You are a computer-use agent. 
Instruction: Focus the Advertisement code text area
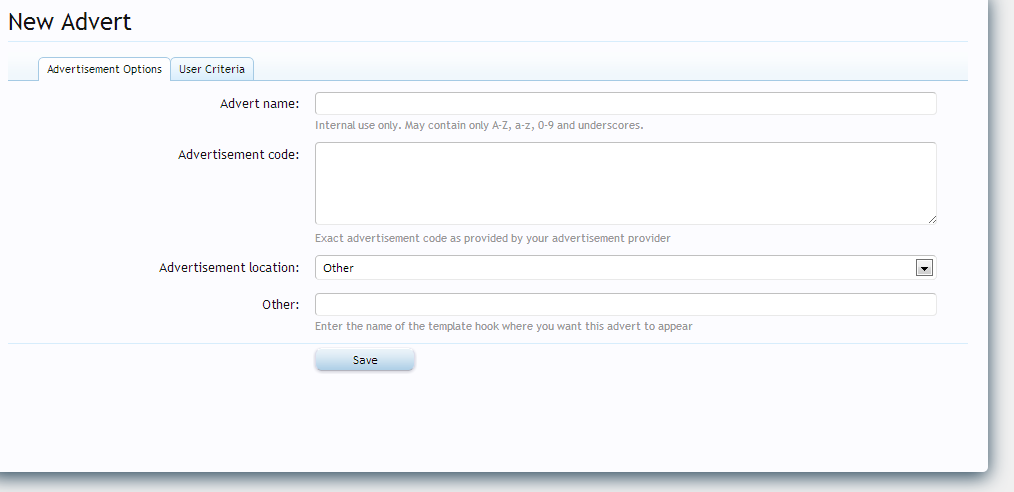pos(625,183)
